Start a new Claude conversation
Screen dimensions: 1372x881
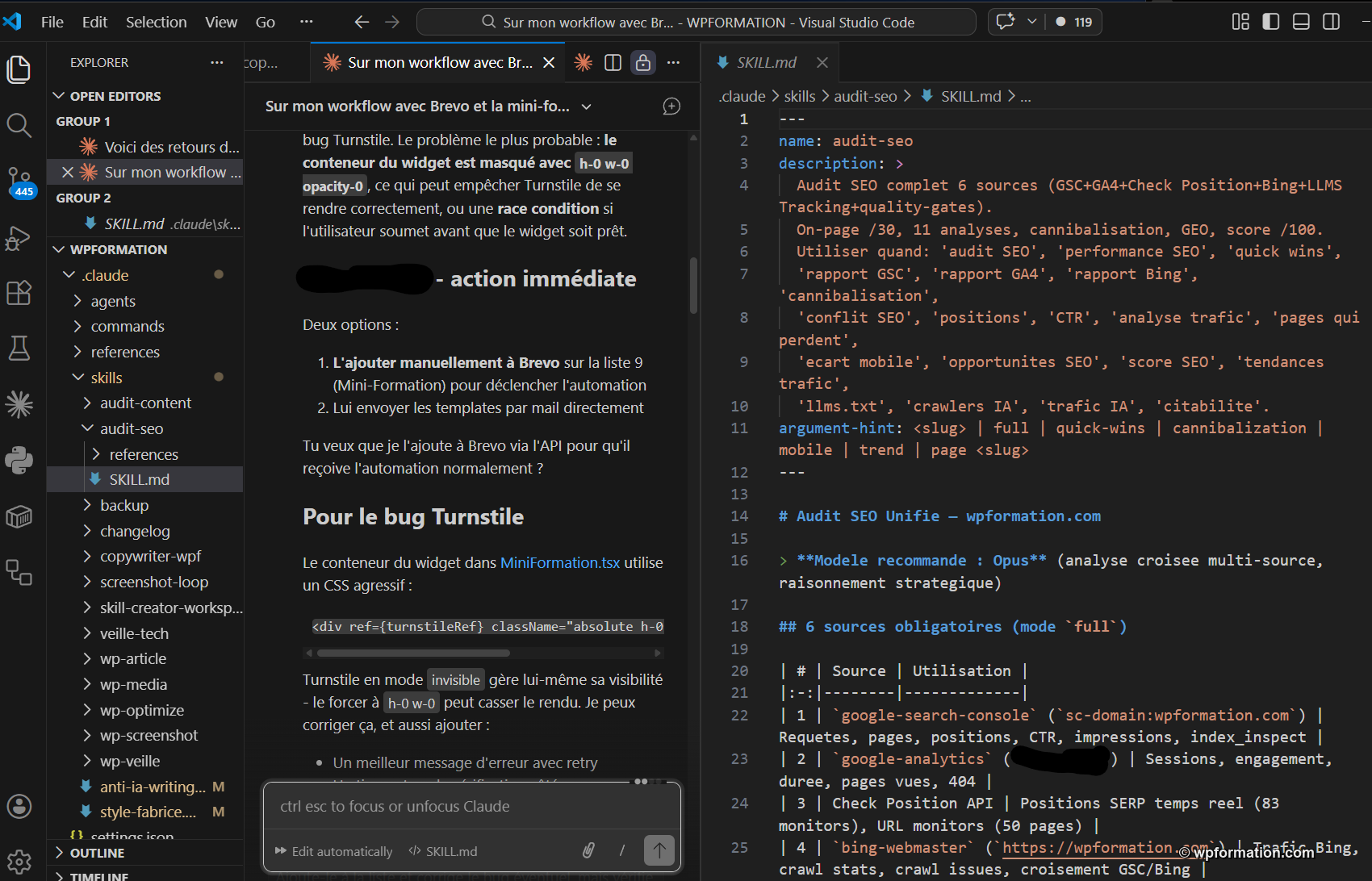[x=671, y=106]
